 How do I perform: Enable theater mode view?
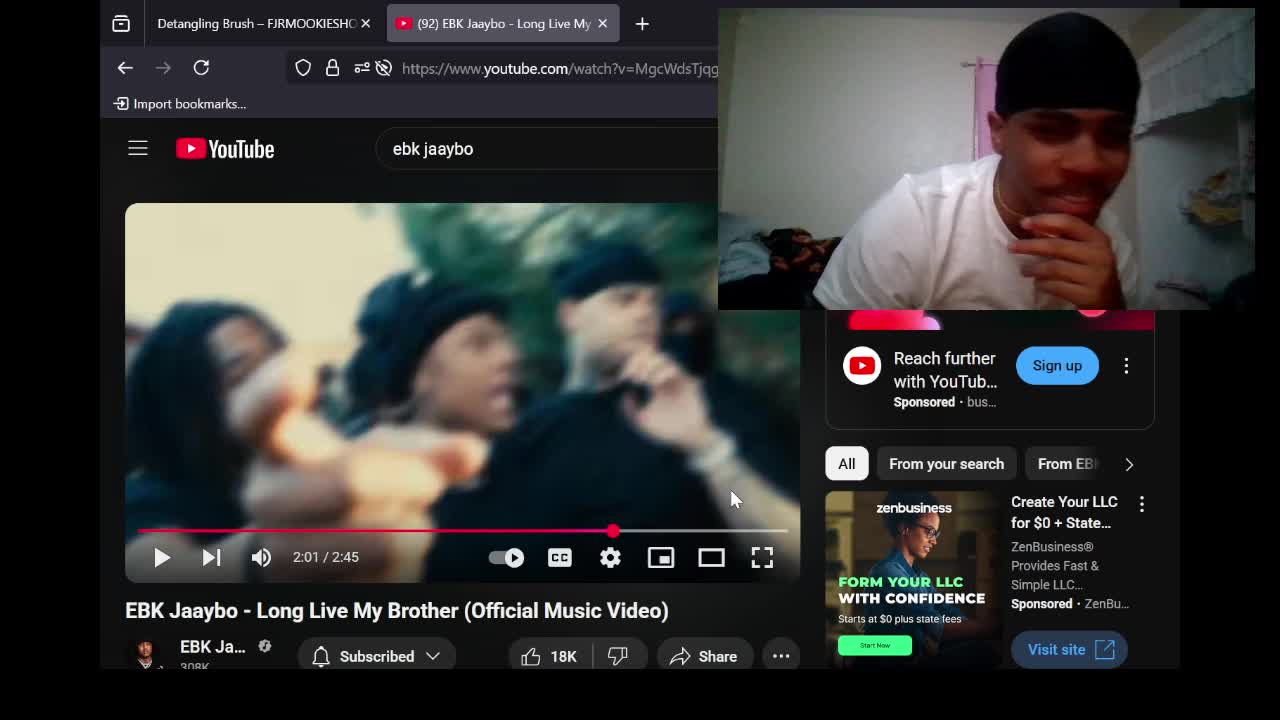click(711, 557)
